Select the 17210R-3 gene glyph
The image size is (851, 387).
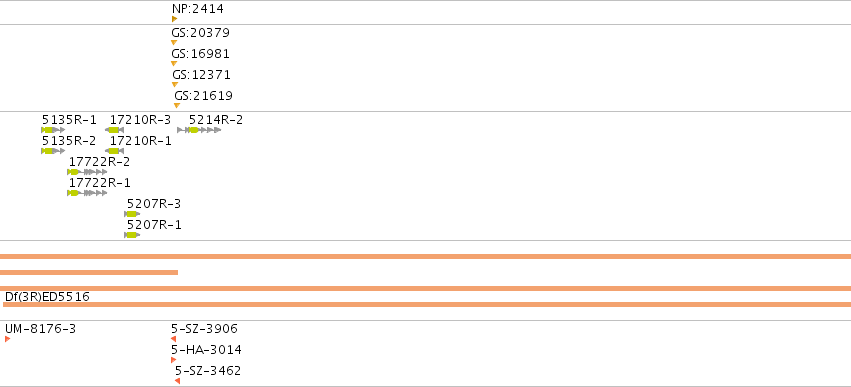pyautogui.click(x=115, y=130)
